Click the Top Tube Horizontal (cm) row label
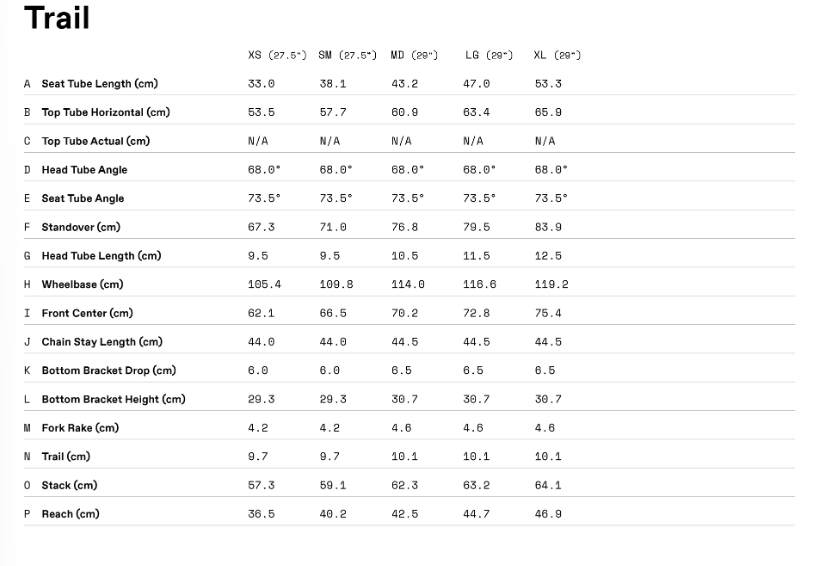This screenshot has width=817, height=566. coord(106,113)
